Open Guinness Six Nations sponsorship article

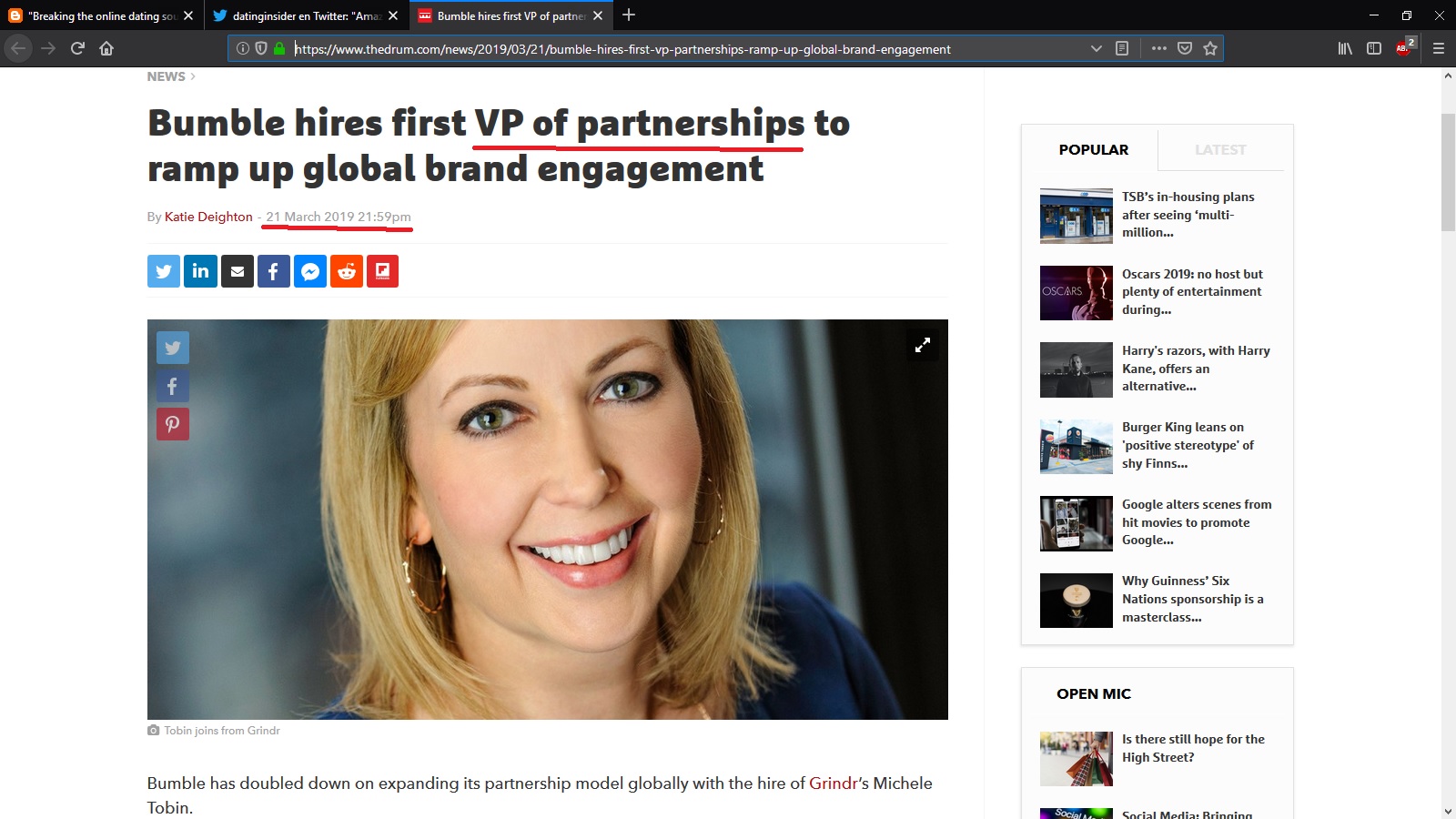point(1192,599)
